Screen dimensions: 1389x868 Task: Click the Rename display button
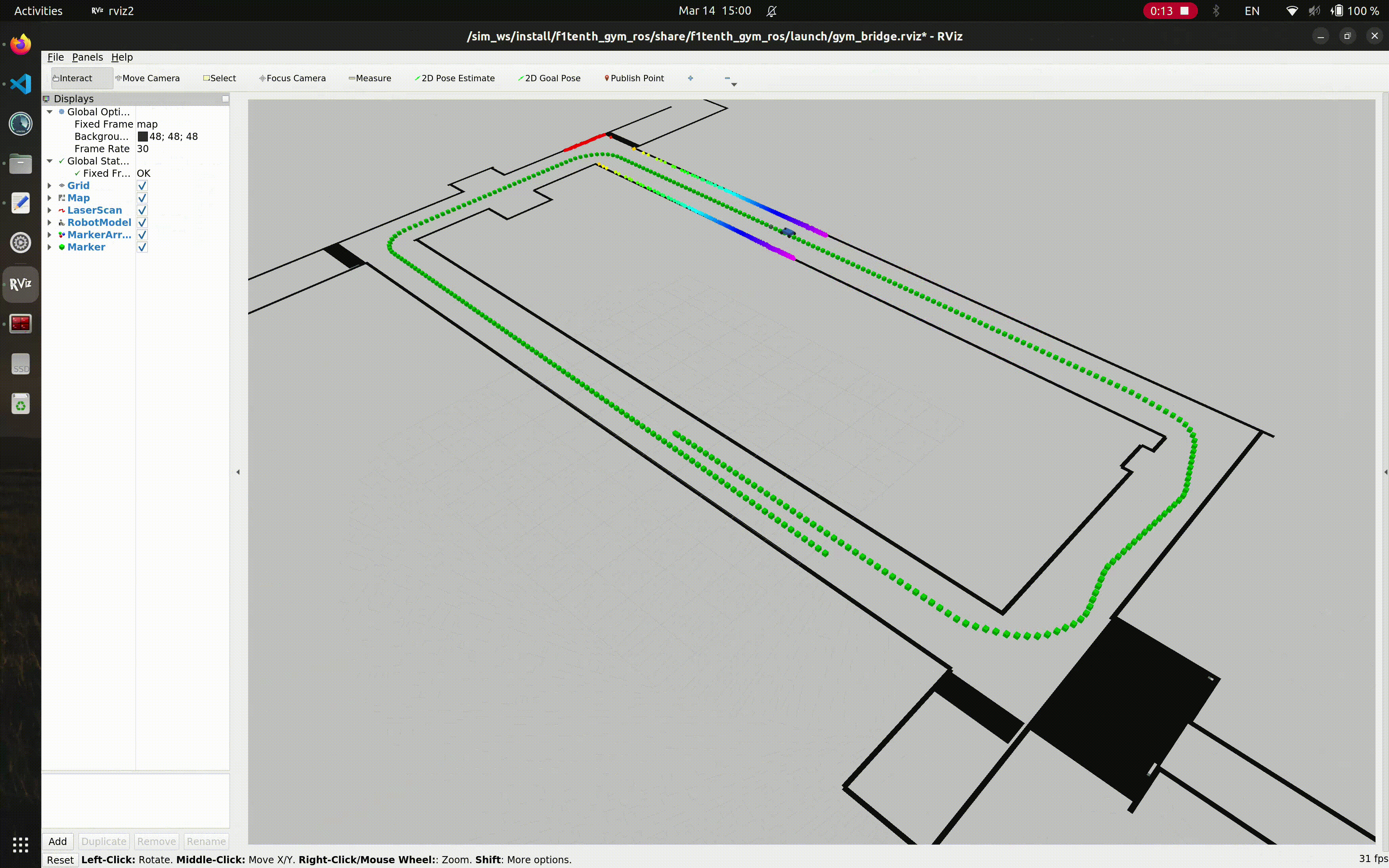click(x=206, y=841)
